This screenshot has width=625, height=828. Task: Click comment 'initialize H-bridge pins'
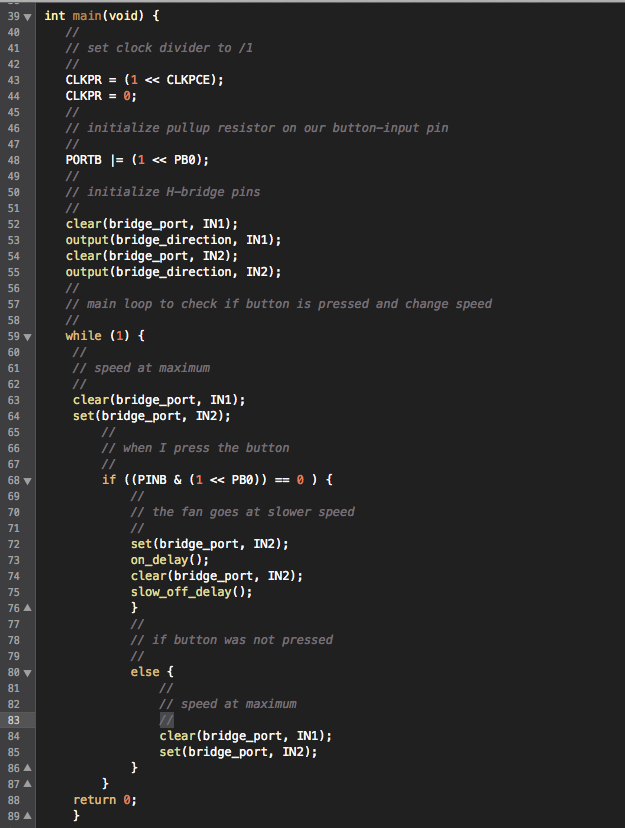click(x=174, y=192)
